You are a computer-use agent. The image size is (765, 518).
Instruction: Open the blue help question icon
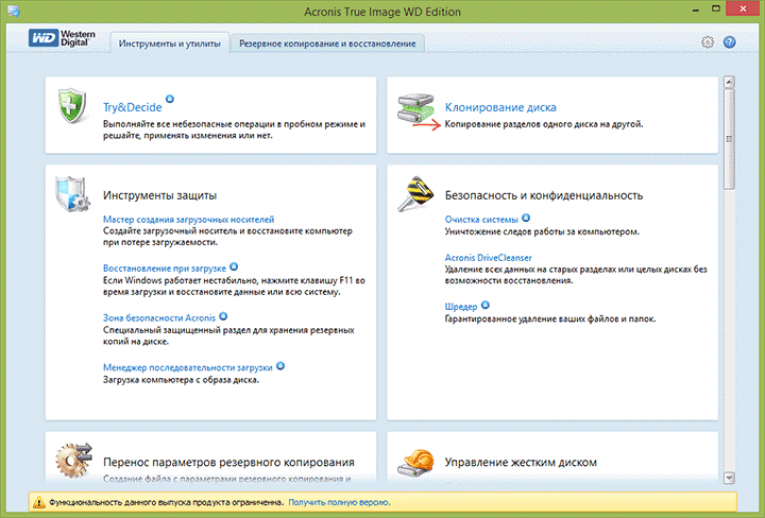pyautogui.click(x=729, y=42)
